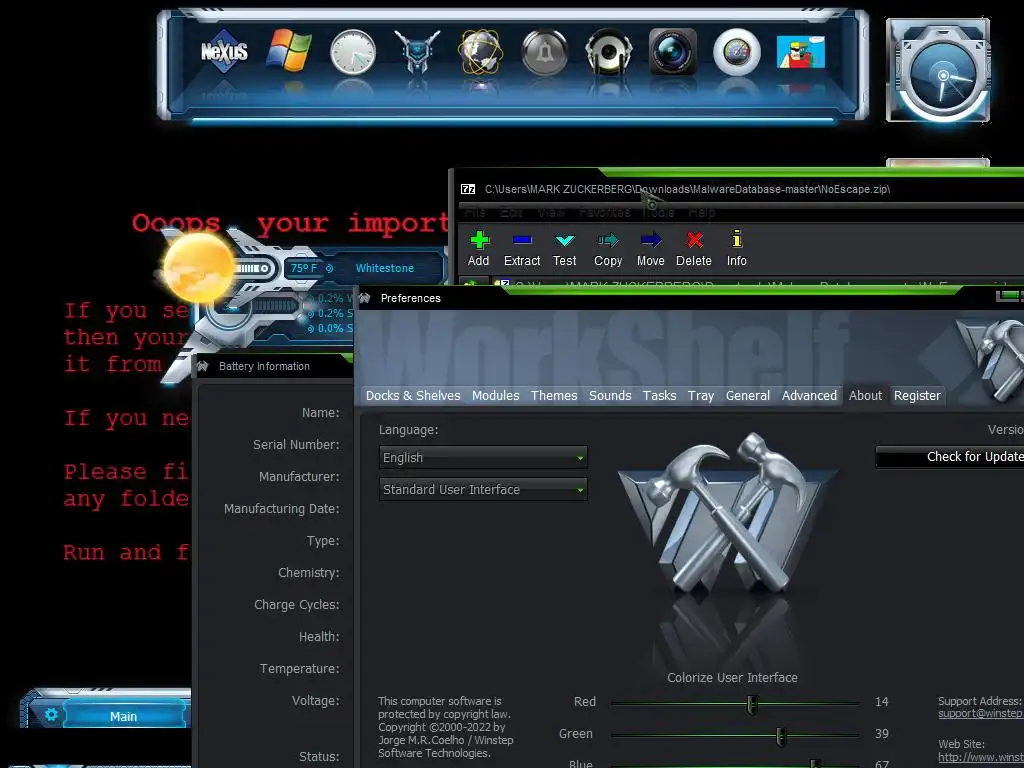Click the Move icon in 7-Zip toolbar
1024x768 pixels.
coord(650,249)
